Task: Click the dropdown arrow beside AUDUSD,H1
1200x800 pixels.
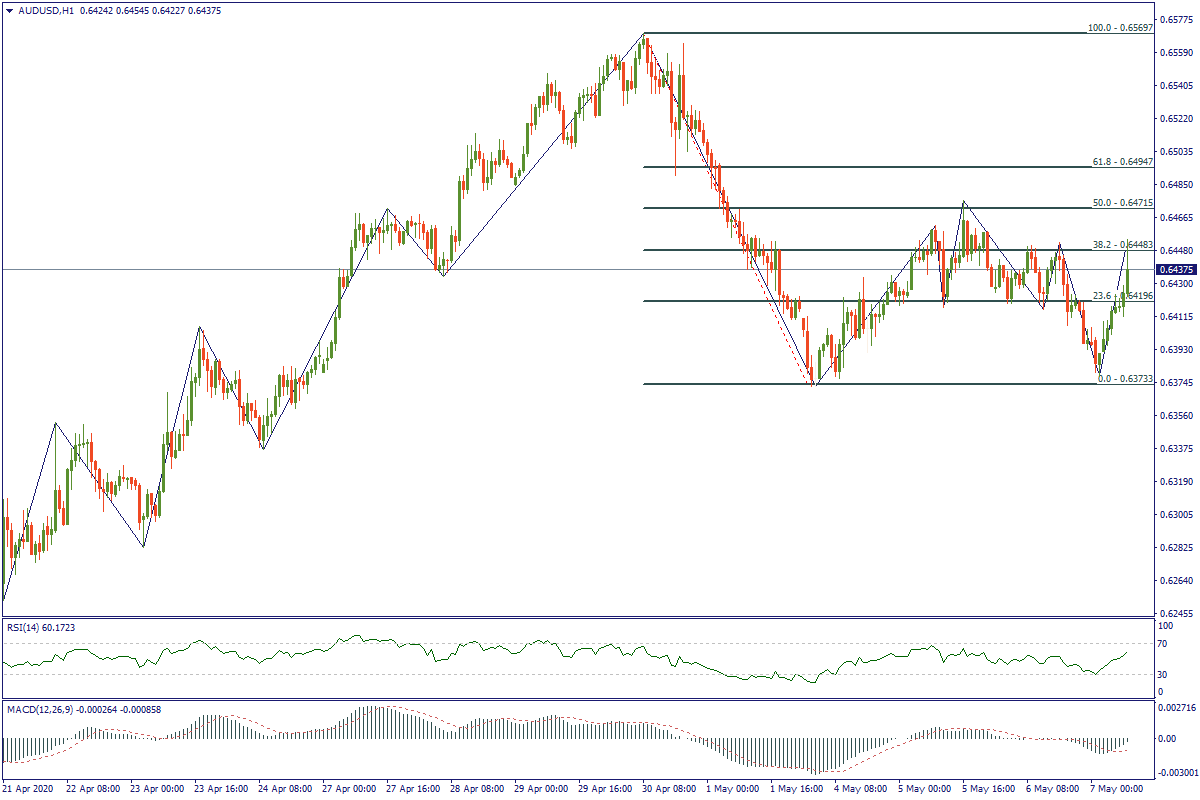Action: 9,10
